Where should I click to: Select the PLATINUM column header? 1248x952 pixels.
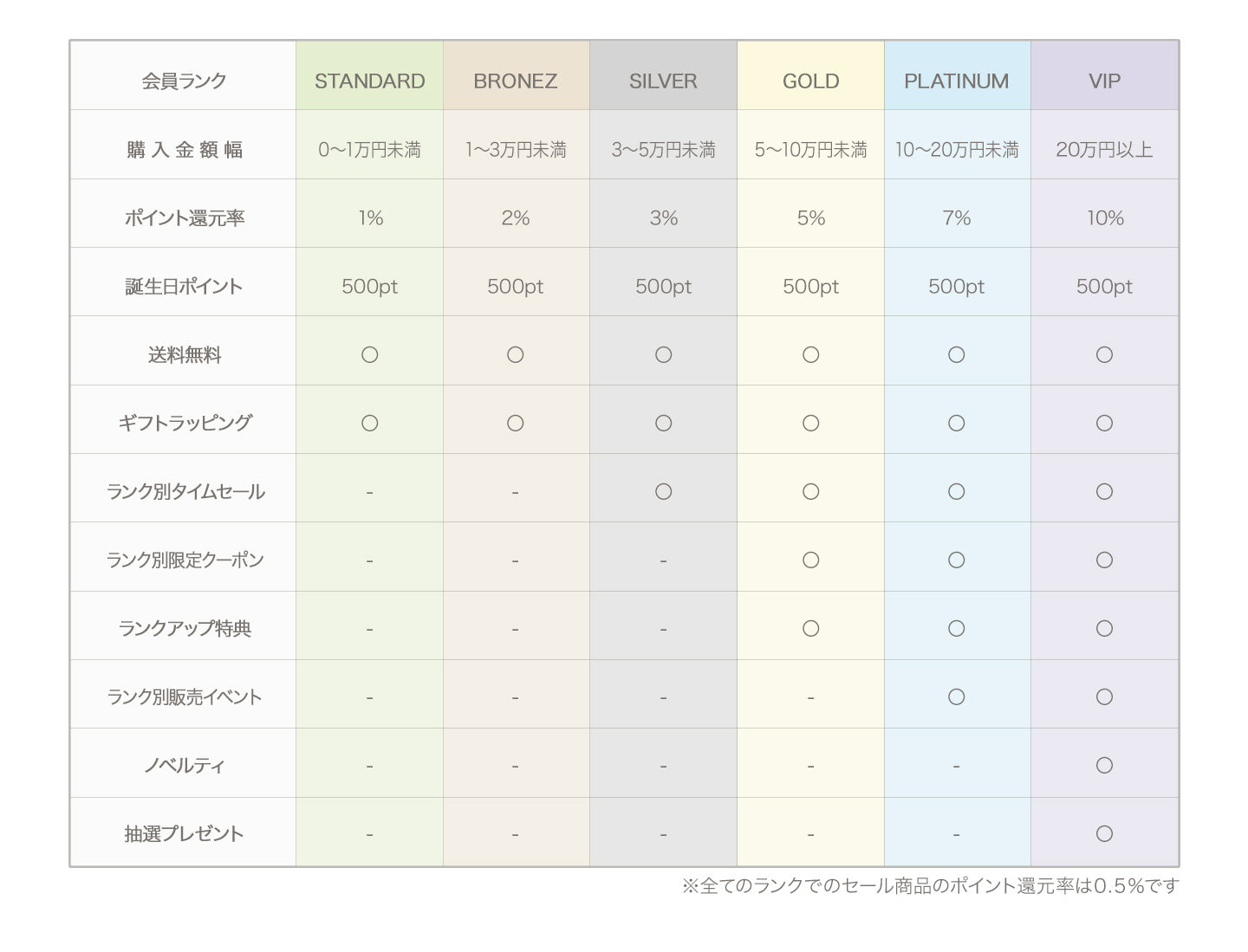(x=956, y=81)
